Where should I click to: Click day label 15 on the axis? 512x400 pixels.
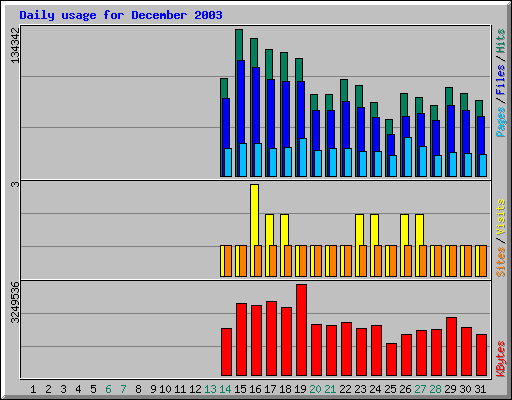pyautogui.click(x=240, y=389)
